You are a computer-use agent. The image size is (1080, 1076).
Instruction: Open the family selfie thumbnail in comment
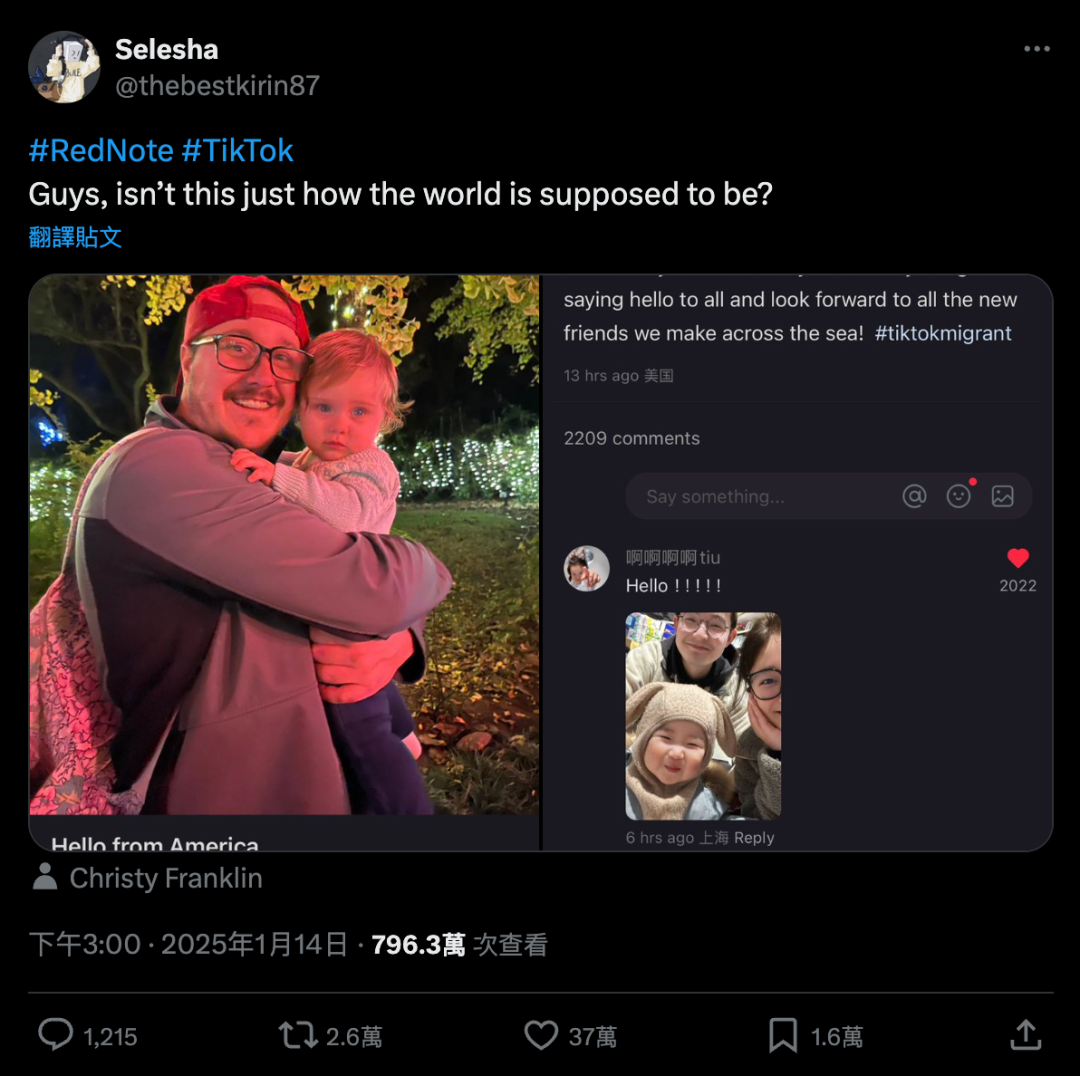703,716
